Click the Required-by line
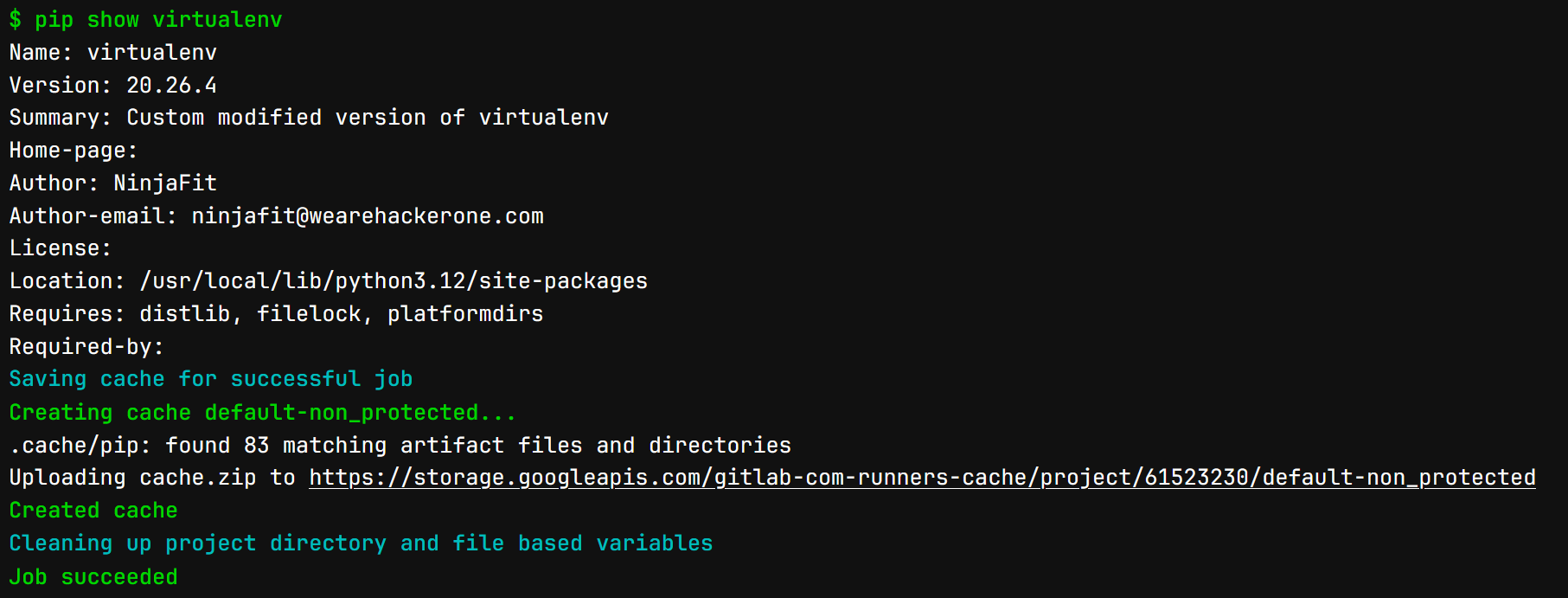 (86, 347)
